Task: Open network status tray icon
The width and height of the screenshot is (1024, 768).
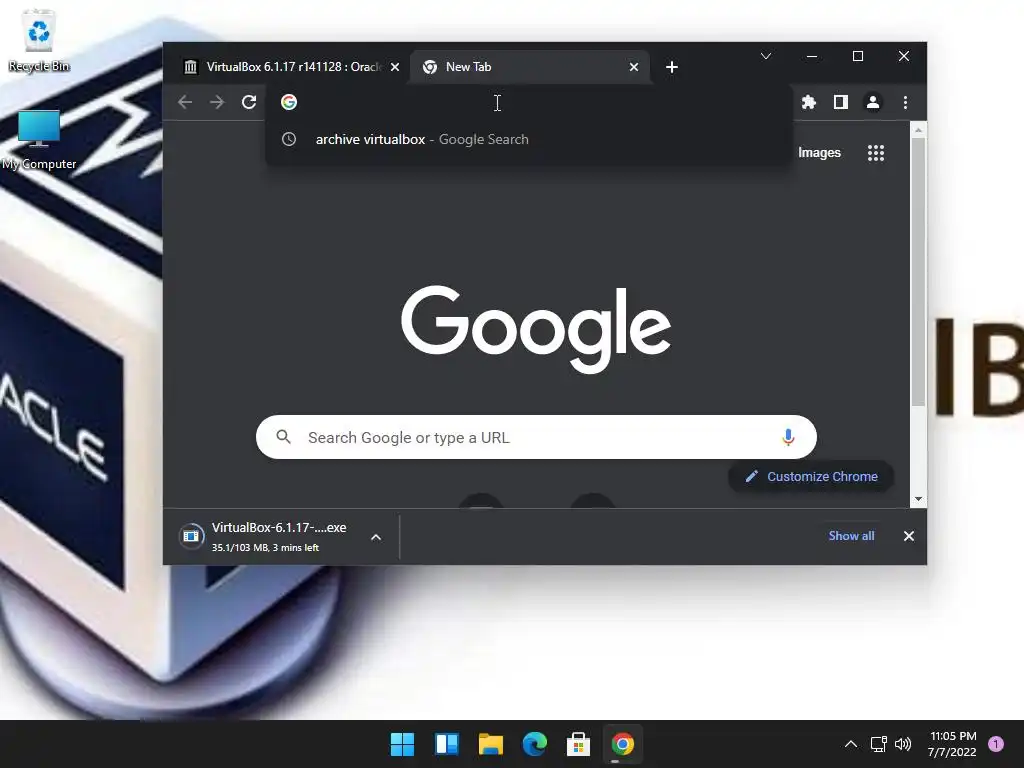Action: (x=878, y=744)
